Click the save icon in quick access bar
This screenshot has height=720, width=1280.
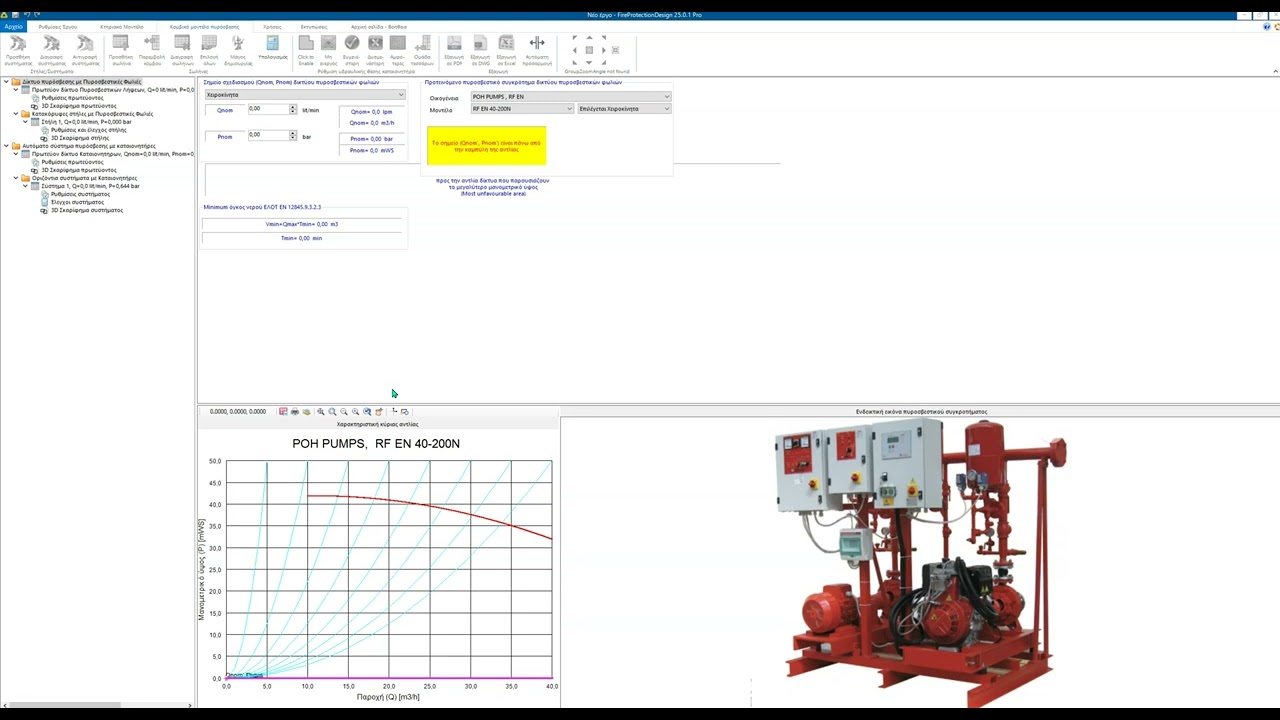[15, 15]
